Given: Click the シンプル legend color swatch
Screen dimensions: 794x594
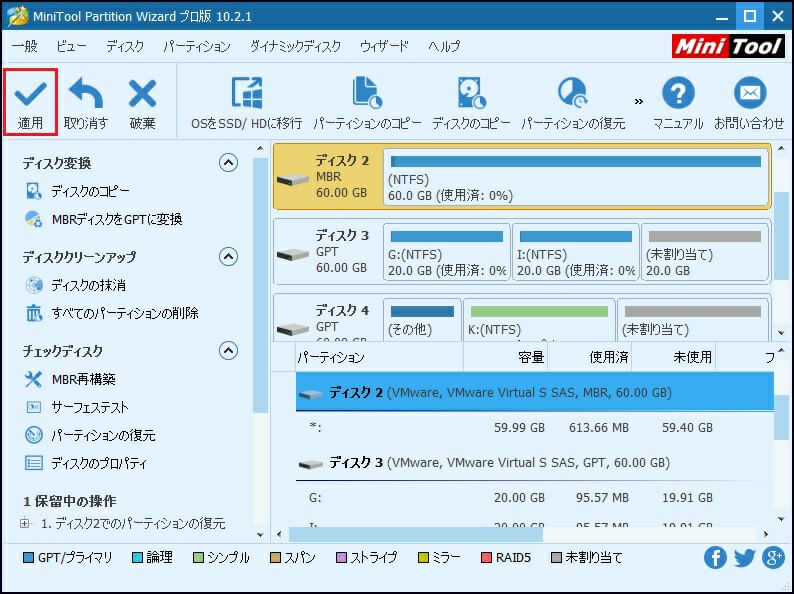Looking at the screenshot, I should (x=198, y=558).
